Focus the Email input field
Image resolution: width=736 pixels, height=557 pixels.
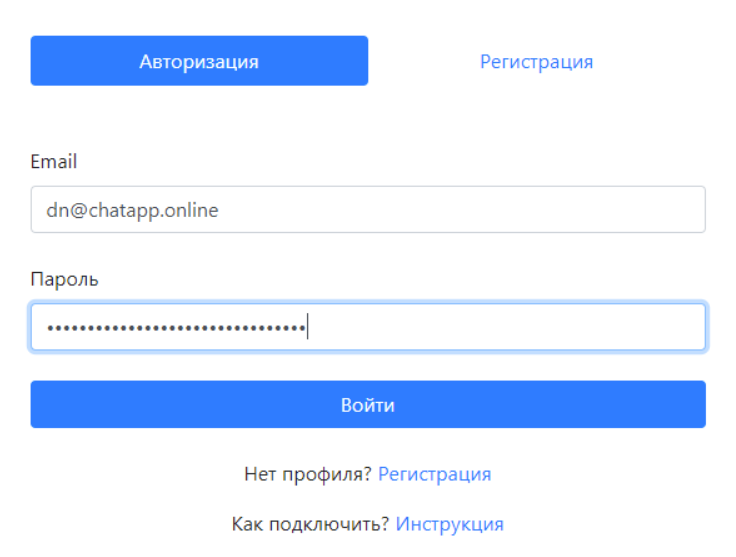[368, 210]
